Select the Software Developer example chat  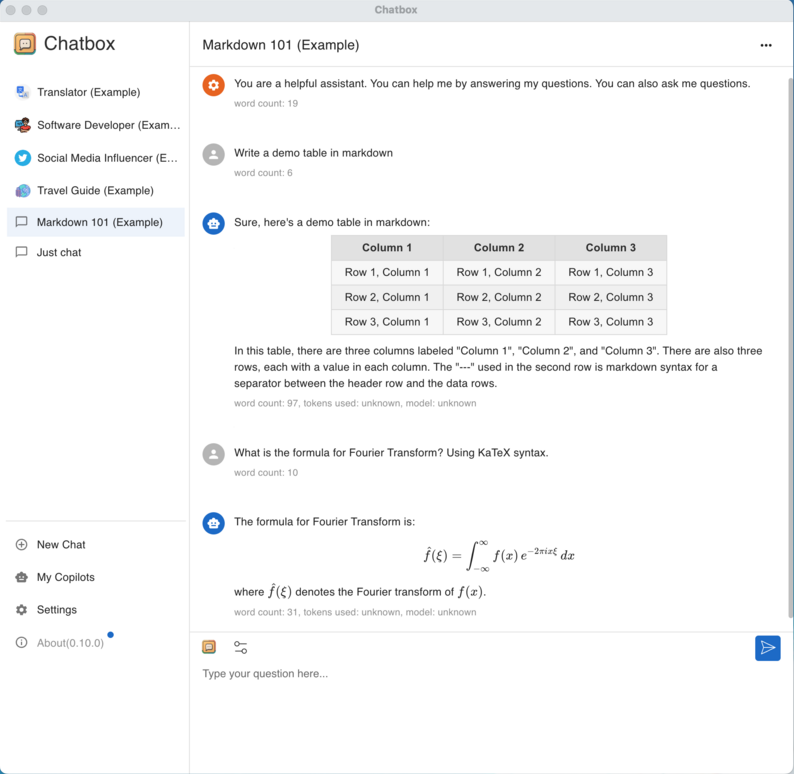[96, 125]
